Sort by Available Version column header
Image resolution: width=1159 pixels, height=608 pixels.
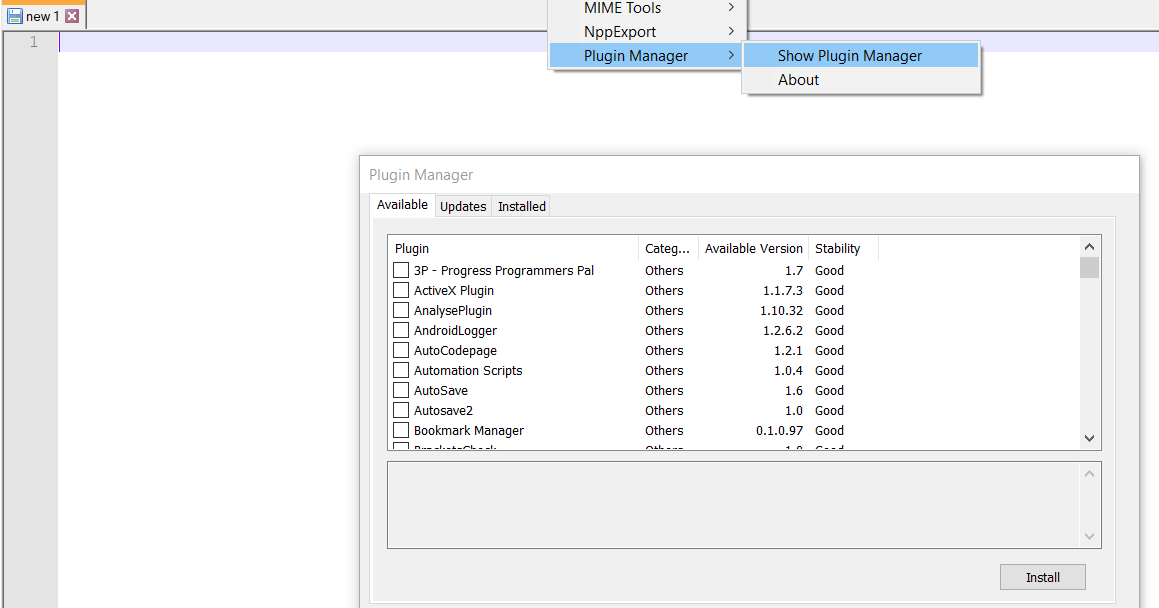coord(753,248)
